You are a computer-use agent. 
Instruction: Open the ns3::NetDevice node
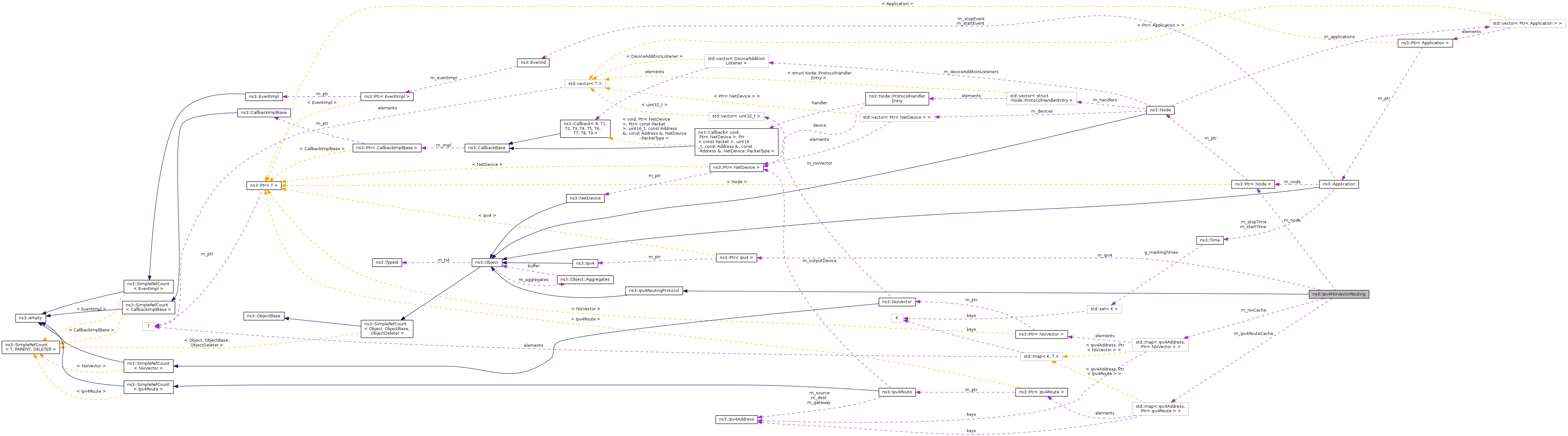click(585, 198)
